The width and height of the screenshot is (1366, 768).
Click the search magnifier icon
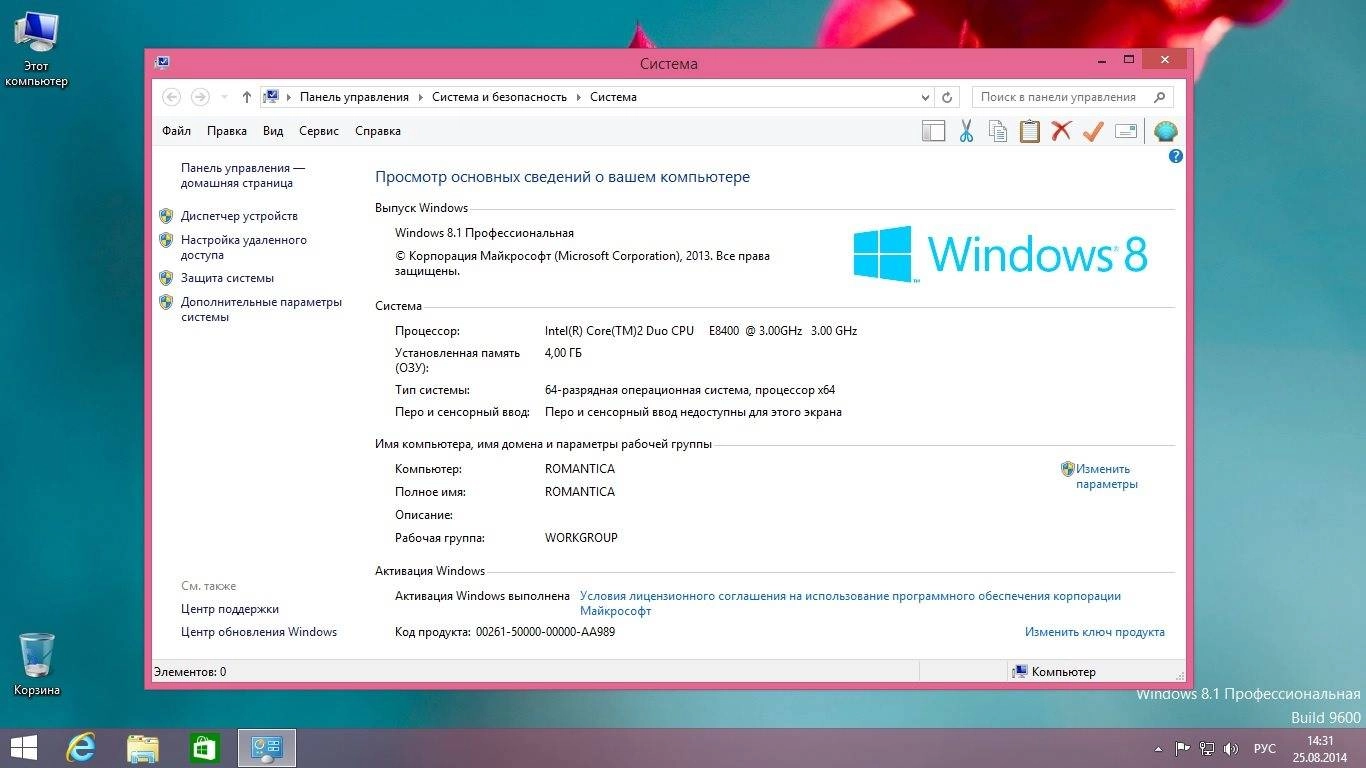(x=1160, y=97)
